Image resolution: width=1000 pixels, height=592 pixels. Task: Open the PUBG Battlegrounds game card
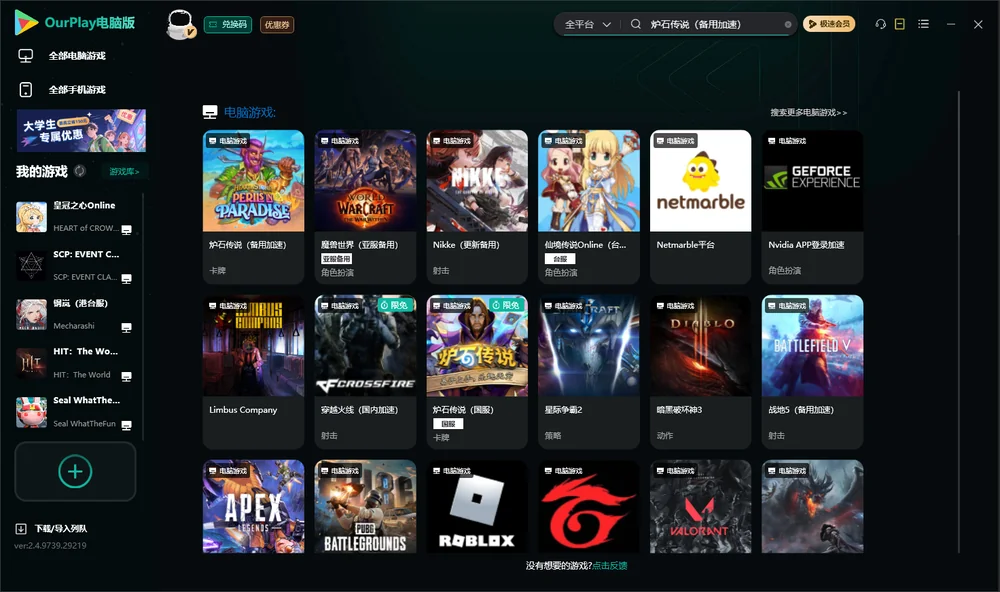click(x=365, y=507)
